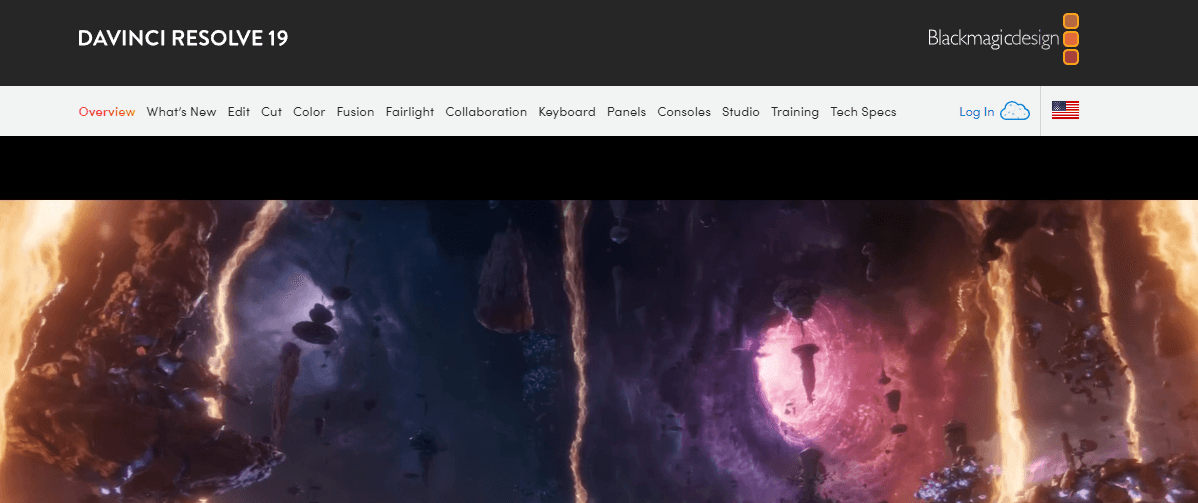
Task: Select the Studio tab
Action: click(741, 112)
